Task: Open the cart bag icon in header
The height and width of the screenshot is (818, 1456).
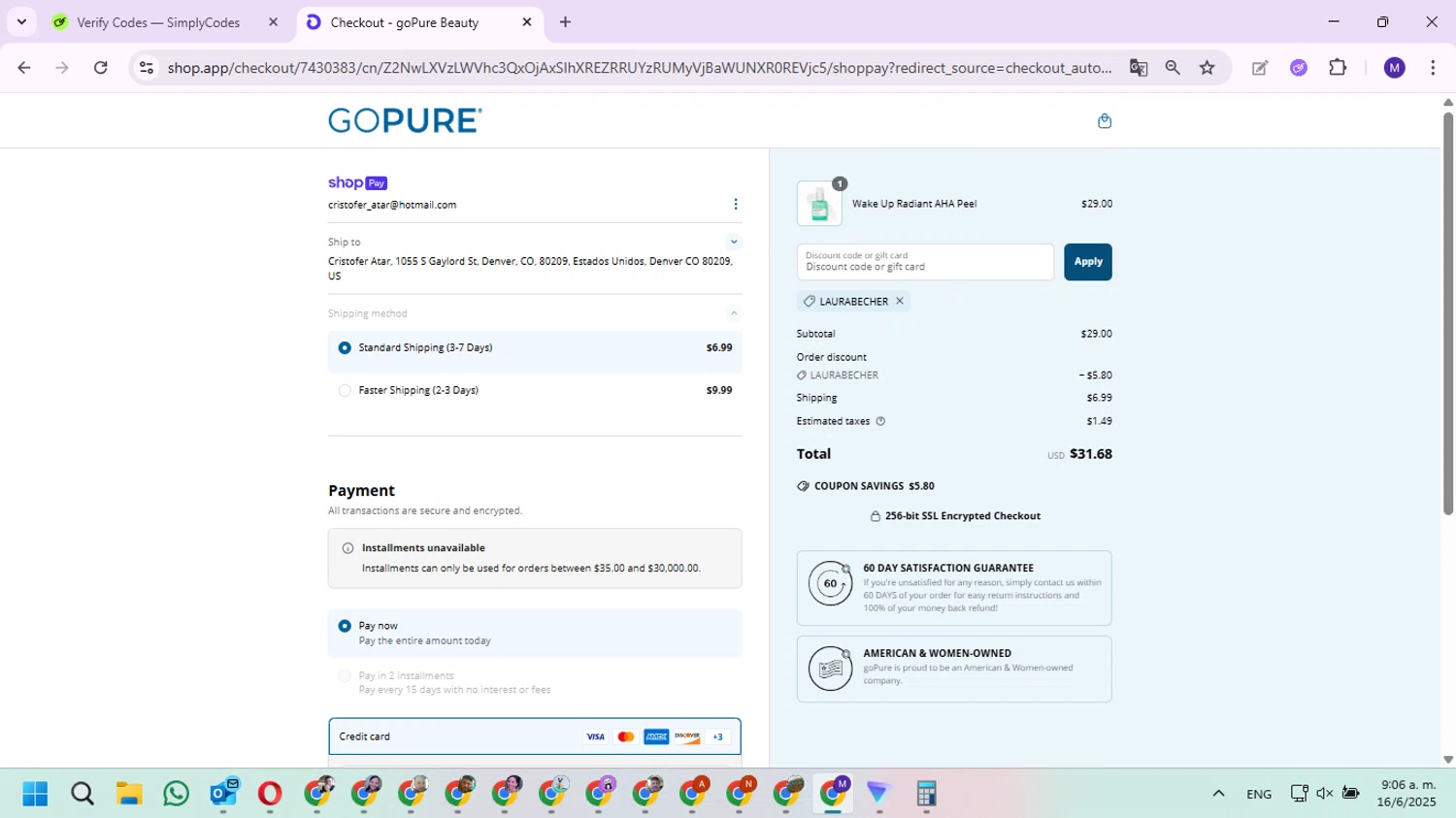Action: point(1104,121)
